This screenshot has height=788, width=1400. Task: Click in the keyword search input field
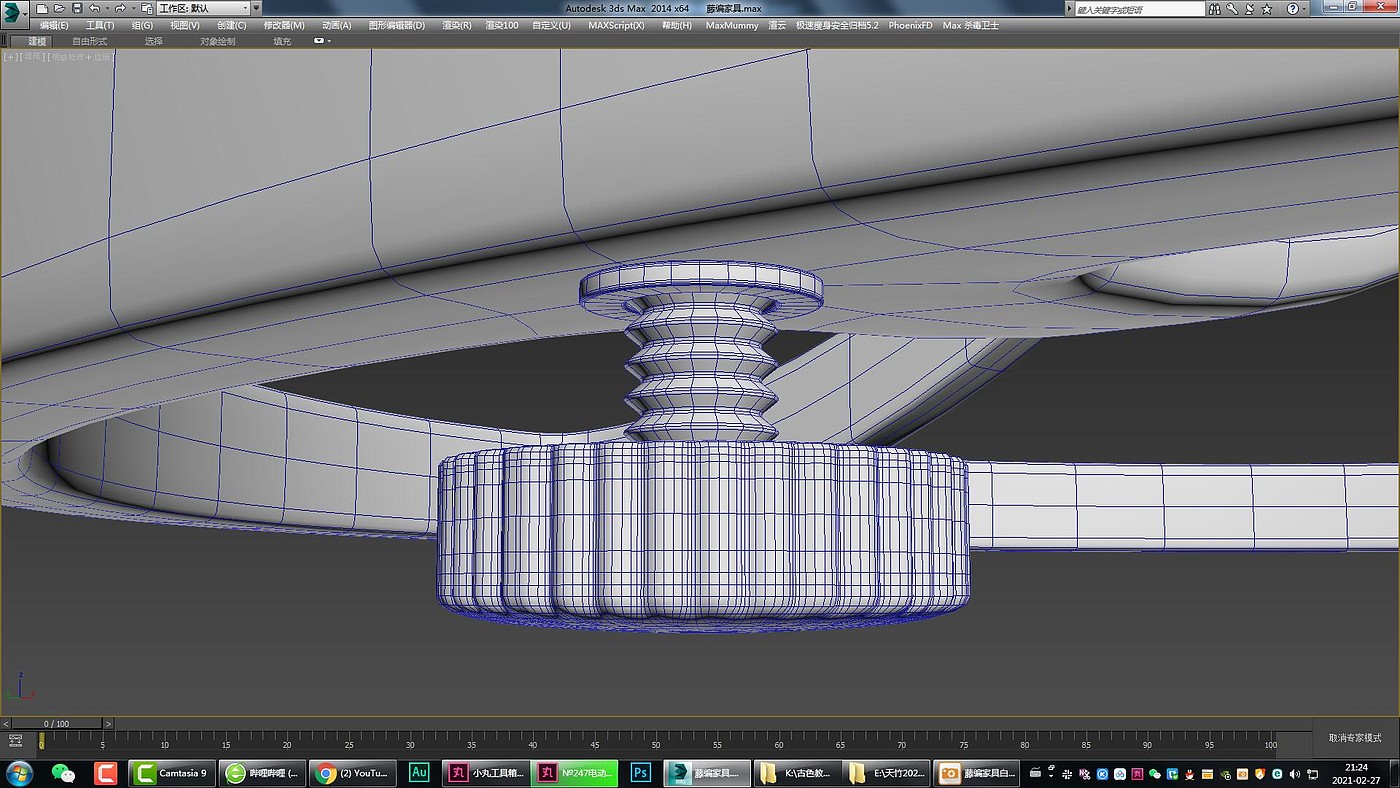[x=1140, y=8]
